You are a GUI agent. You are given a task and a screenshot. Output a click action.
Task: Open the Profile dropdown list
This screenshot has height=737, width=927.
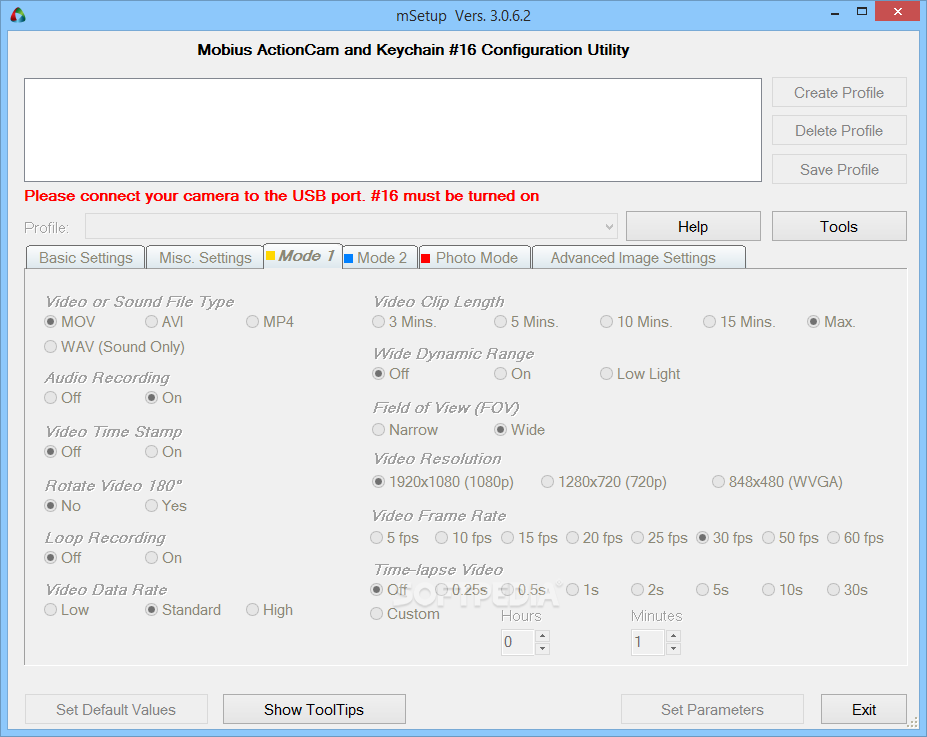point(351,227)
